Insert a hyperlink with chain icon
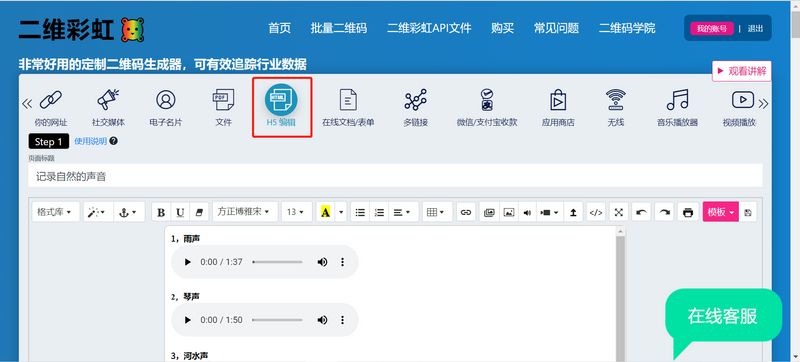Viewport: 800px width, 362px height. coord(465,212)
